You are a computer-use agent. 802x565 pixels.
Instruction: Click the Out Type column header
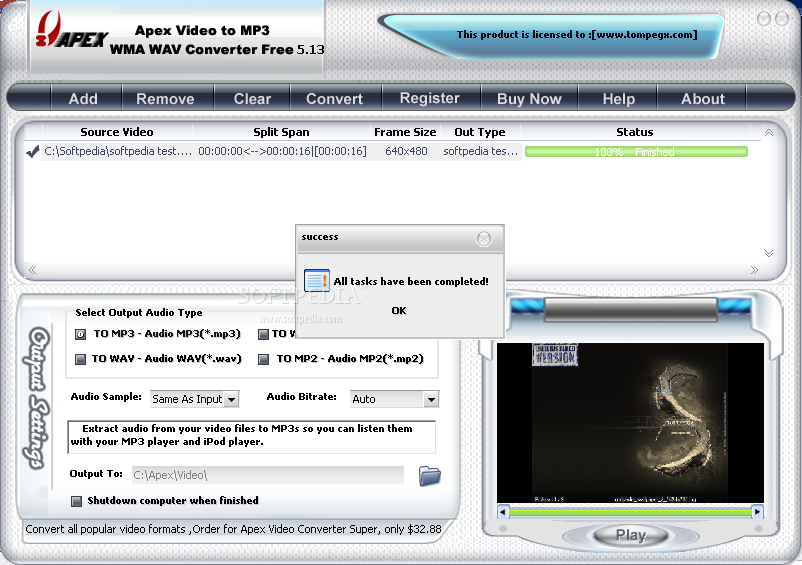point(480,132)
